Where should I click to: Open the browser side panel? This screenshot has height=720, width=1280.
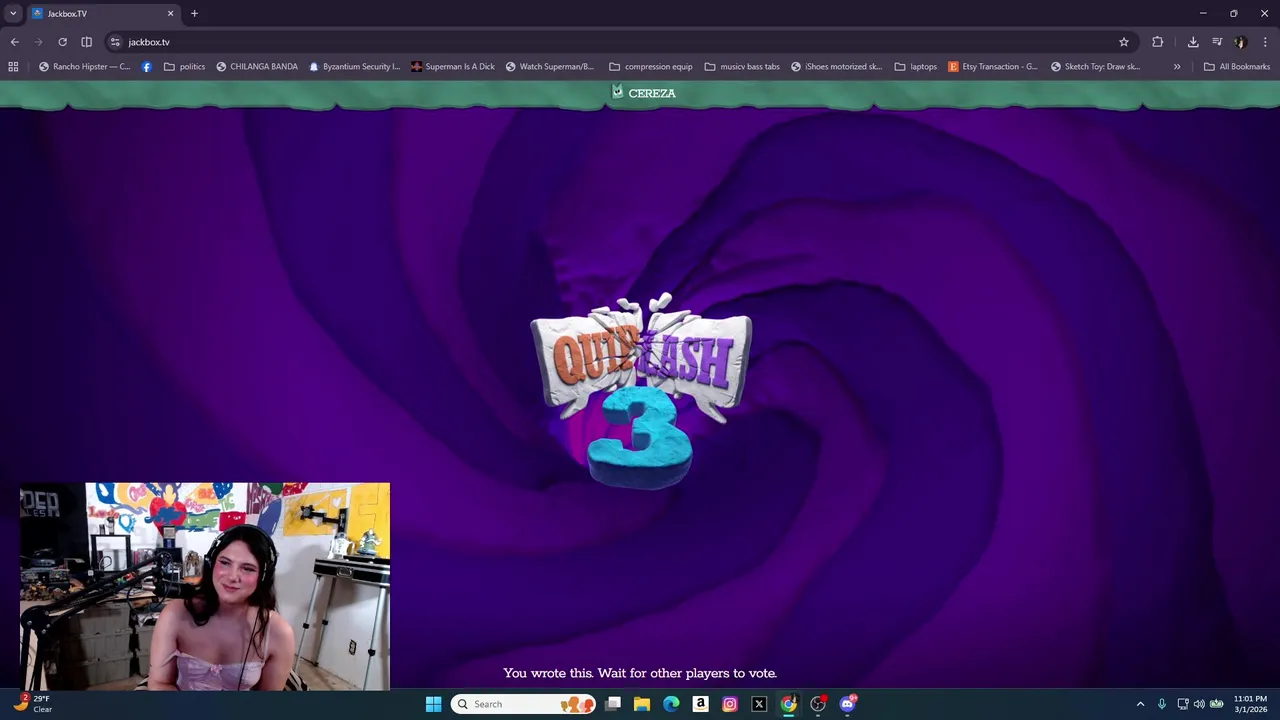[87, 42]
